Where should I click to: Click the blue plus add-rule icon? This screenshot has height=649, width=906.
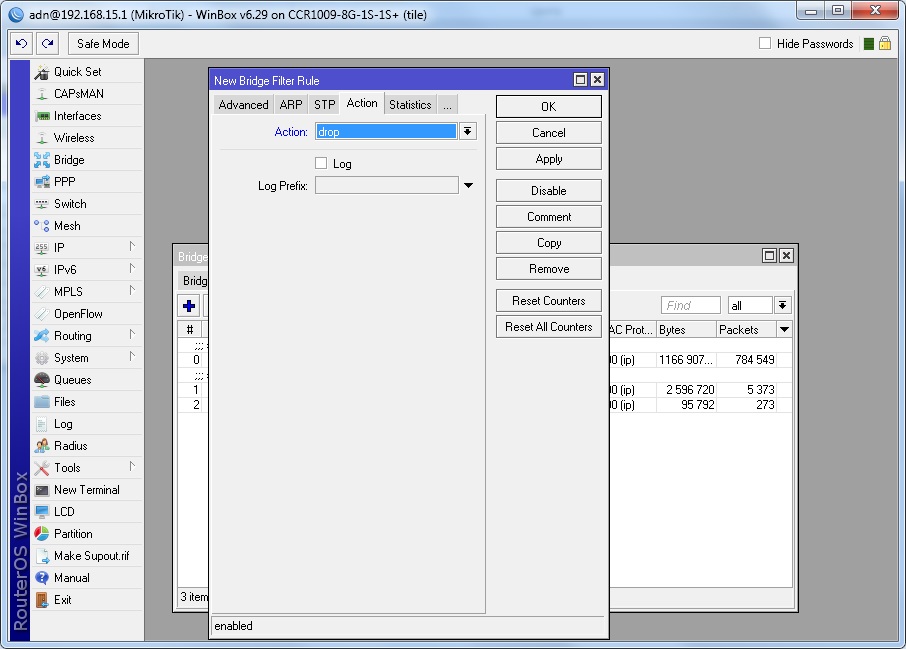(189, 306)
